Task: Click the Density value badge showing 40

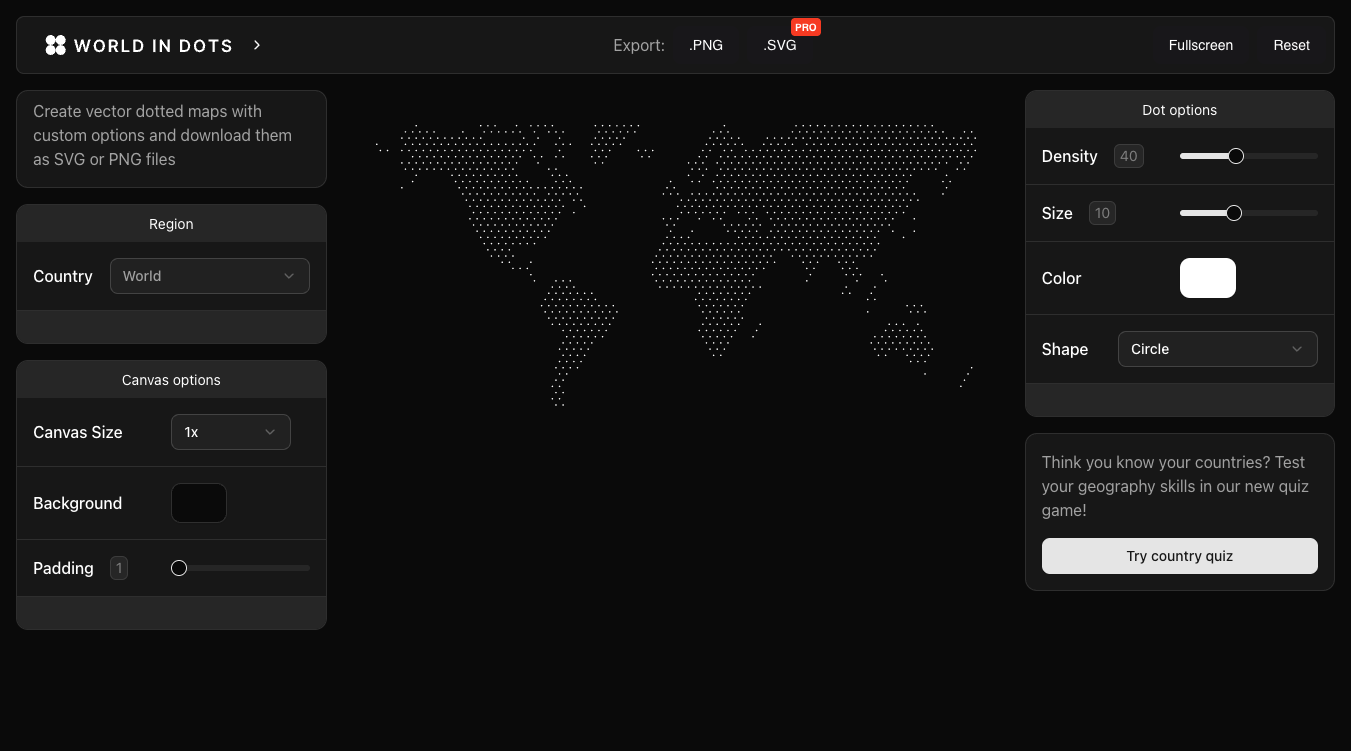Action: coord(1128,156)
